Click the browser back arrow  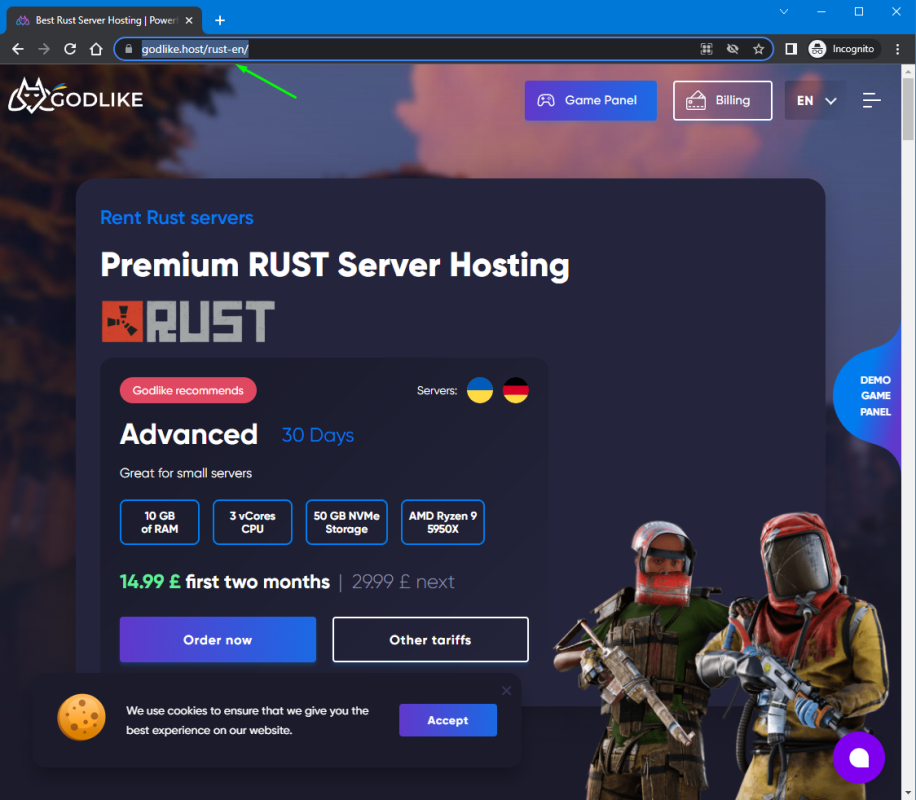point(18,49)
